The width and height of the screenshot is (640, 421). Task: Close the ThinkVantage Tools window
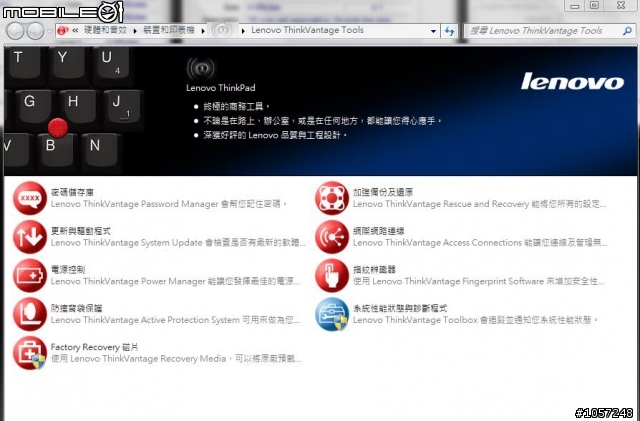[621, 5]
